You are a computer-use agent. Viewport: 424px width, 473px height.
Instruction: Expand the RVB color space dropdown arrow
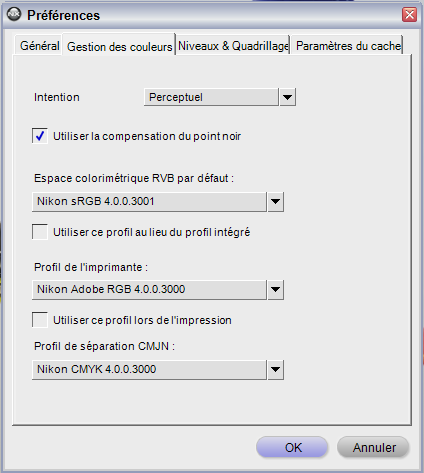[x=275, y=201]
